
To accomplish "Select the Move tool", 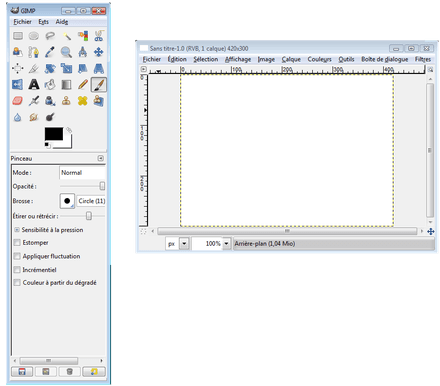I will [99, 52].
